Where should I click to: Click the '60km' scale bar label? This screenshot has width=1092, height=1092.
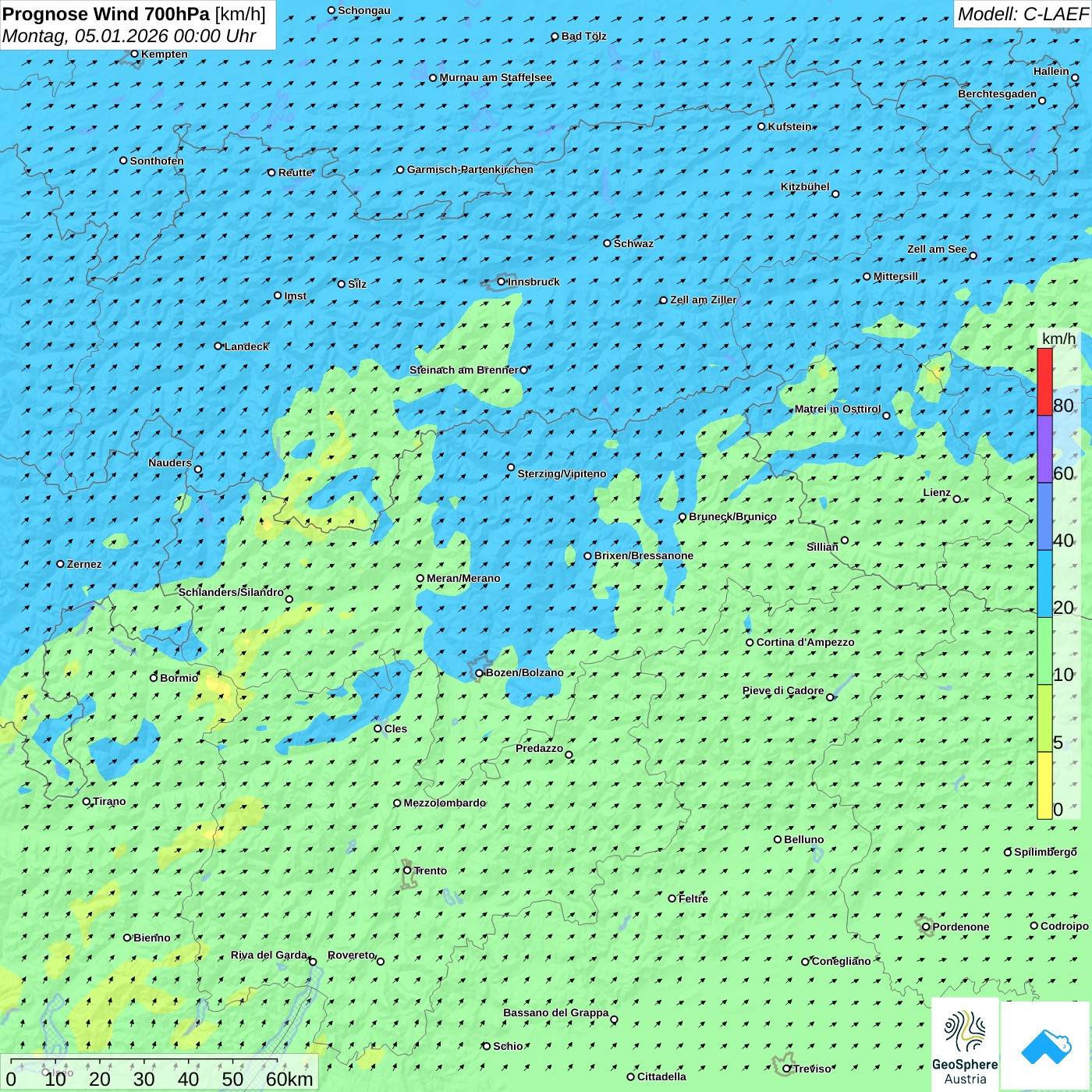(x=289, y=1080)
